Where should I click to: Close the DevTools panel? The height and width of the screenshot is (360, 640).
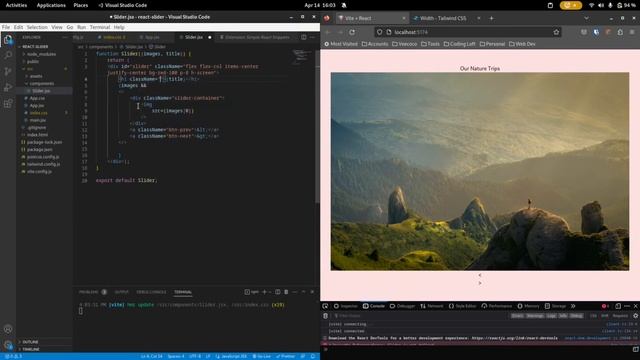636,306
